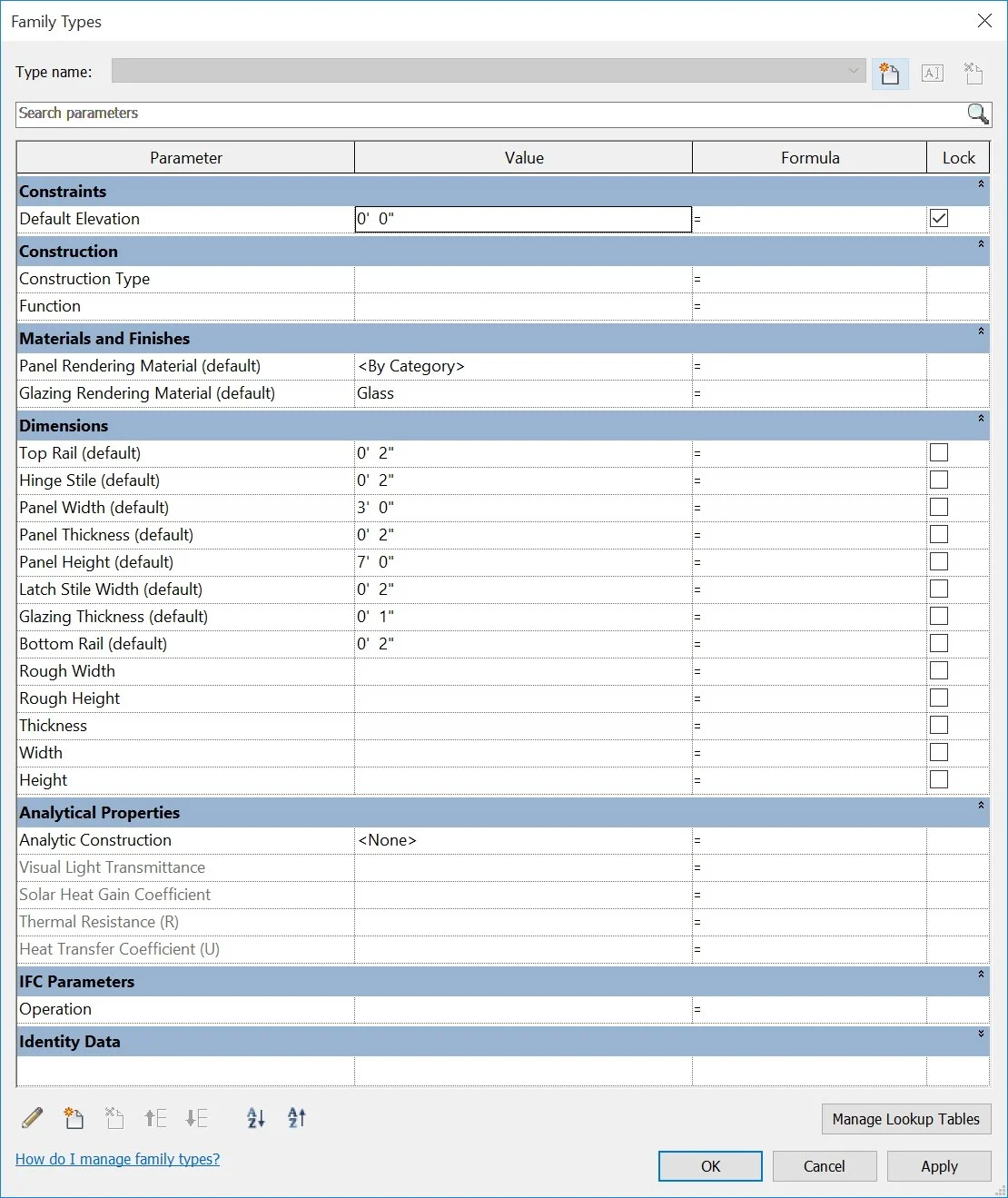Tick the Panel Width lock checkbox
Screen dimensions: 1008x1198
point(939,507)
